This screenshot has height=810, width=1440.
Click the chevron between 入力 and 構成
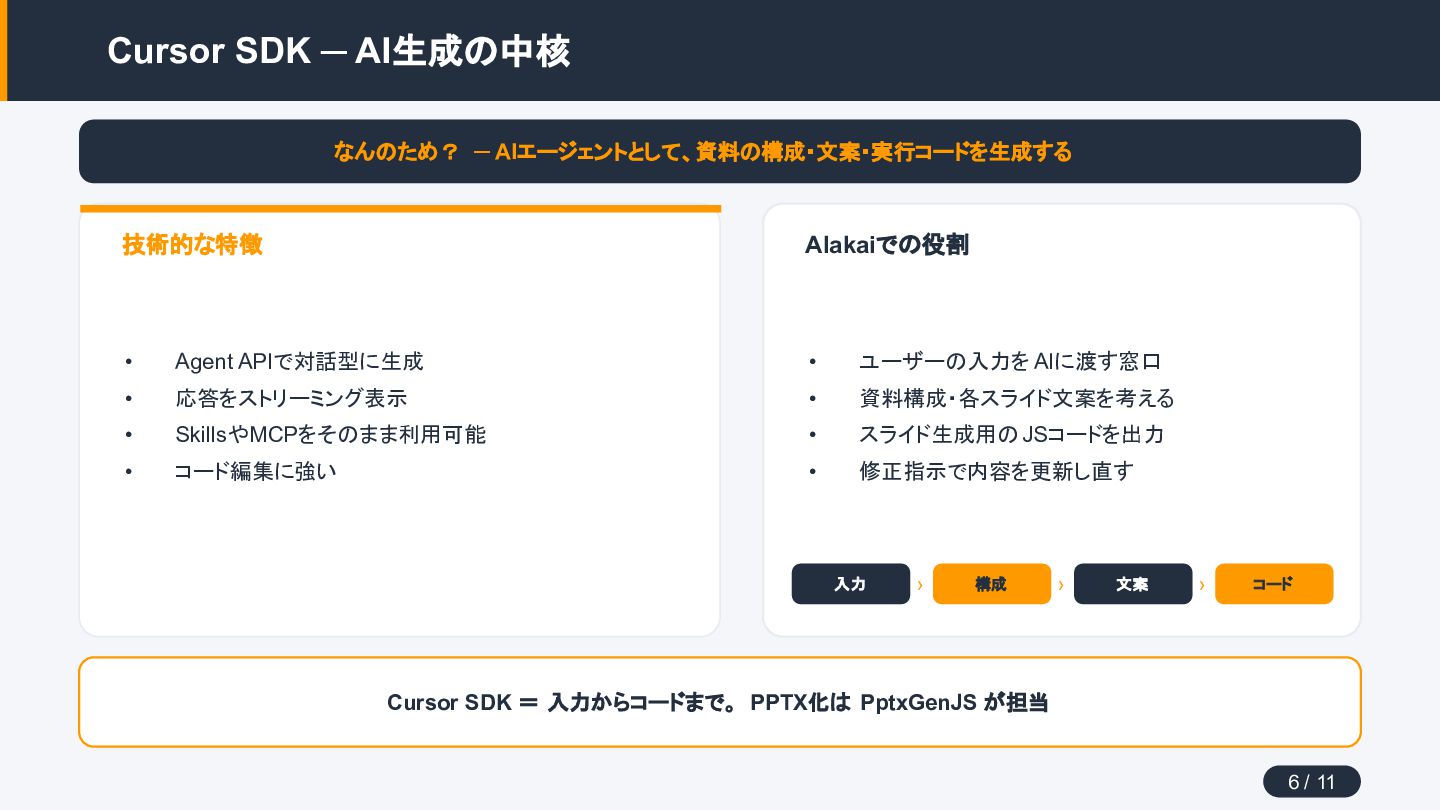tap(920, 585)
